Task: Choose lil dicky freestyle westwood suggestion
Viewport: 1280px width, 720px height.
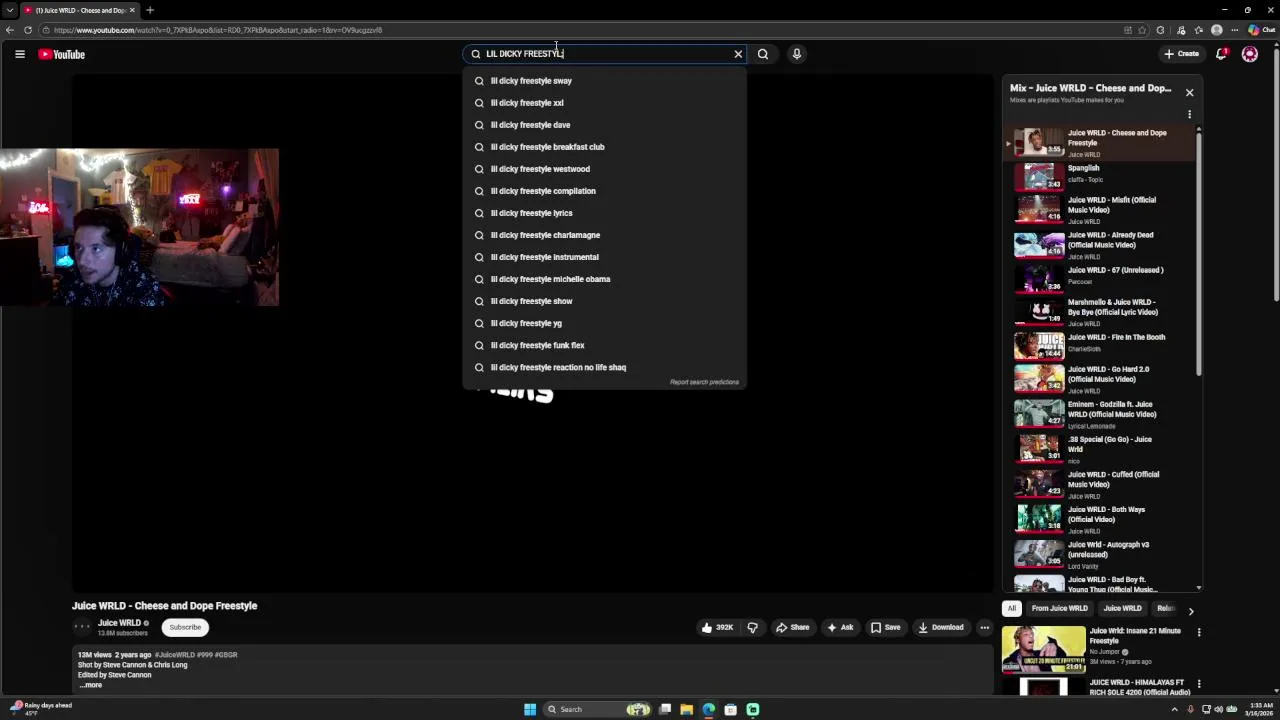Action: click(604, 169)
